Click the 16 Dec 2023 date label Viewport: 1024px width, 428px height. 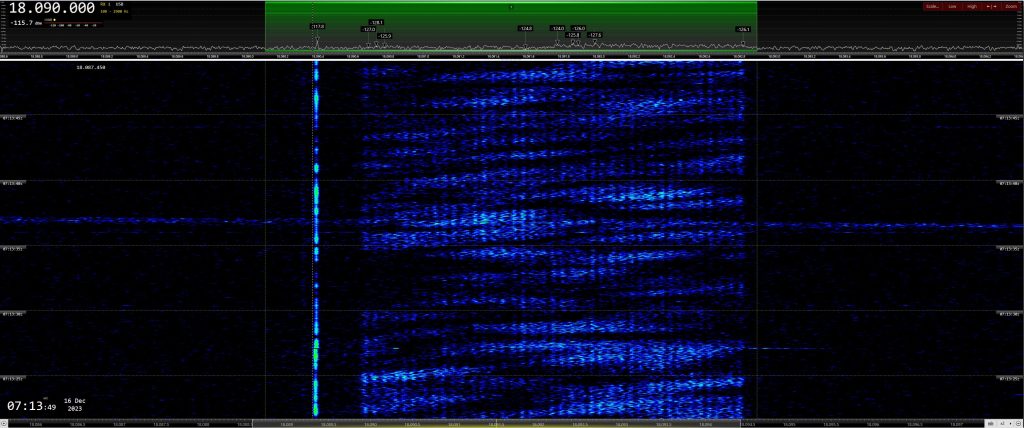click(x=75, y=404)
